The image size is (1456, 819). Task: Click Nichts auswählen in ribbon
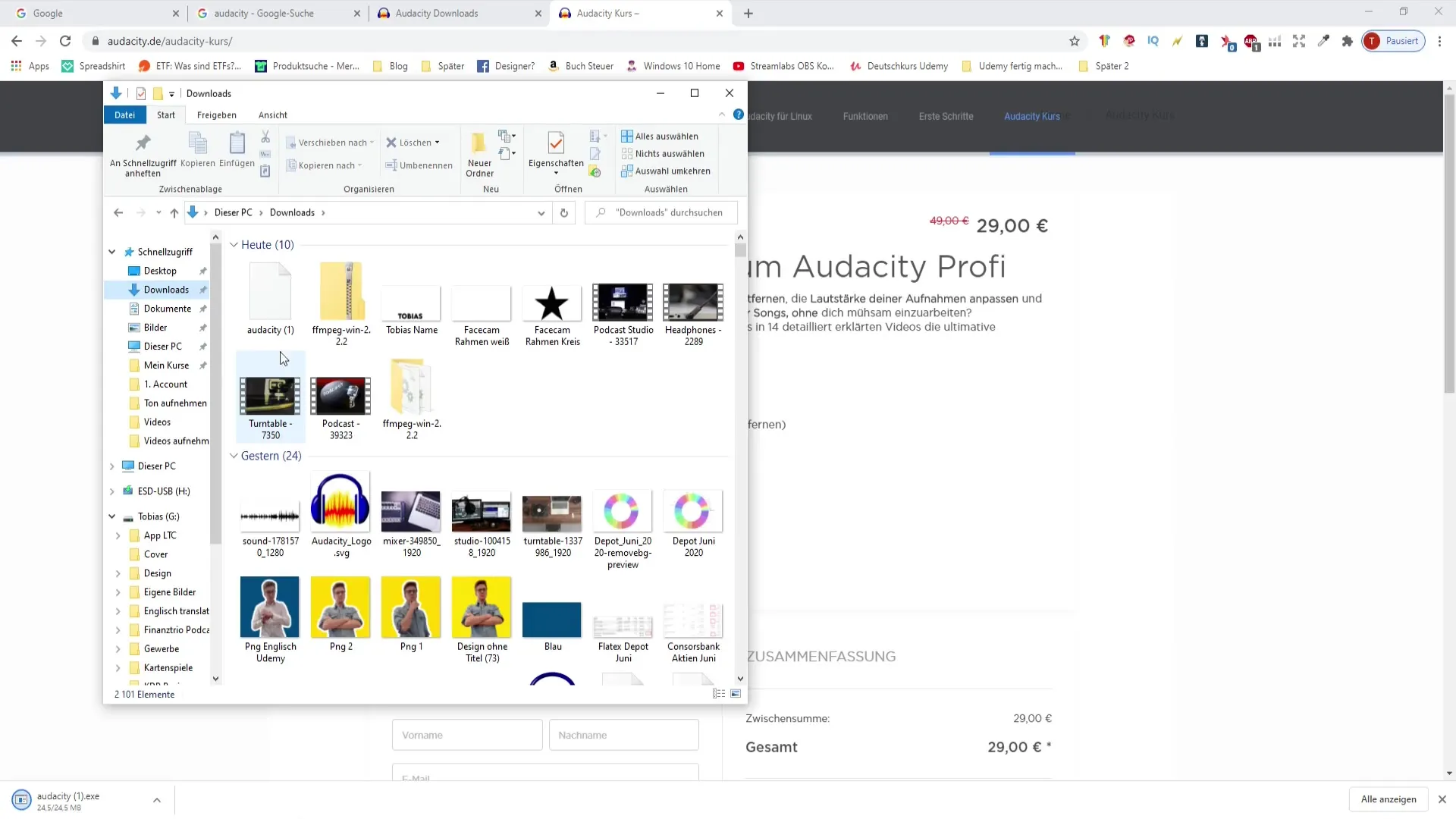663,154
